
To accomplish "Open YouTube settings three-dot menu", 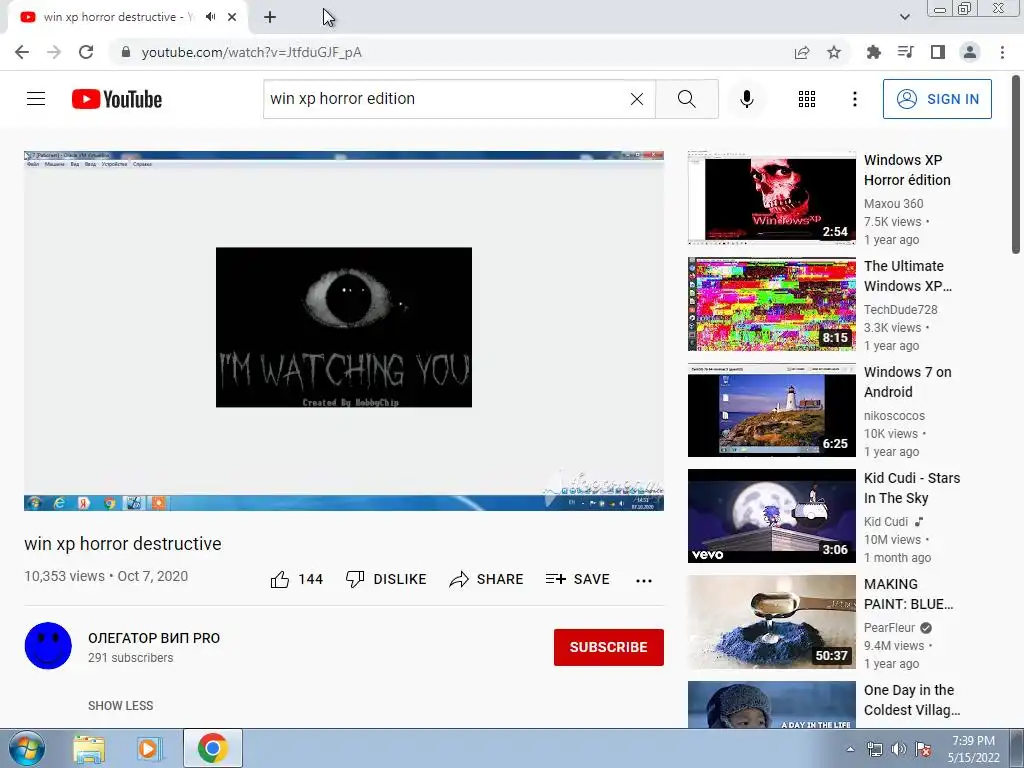I will pos(854,99).
